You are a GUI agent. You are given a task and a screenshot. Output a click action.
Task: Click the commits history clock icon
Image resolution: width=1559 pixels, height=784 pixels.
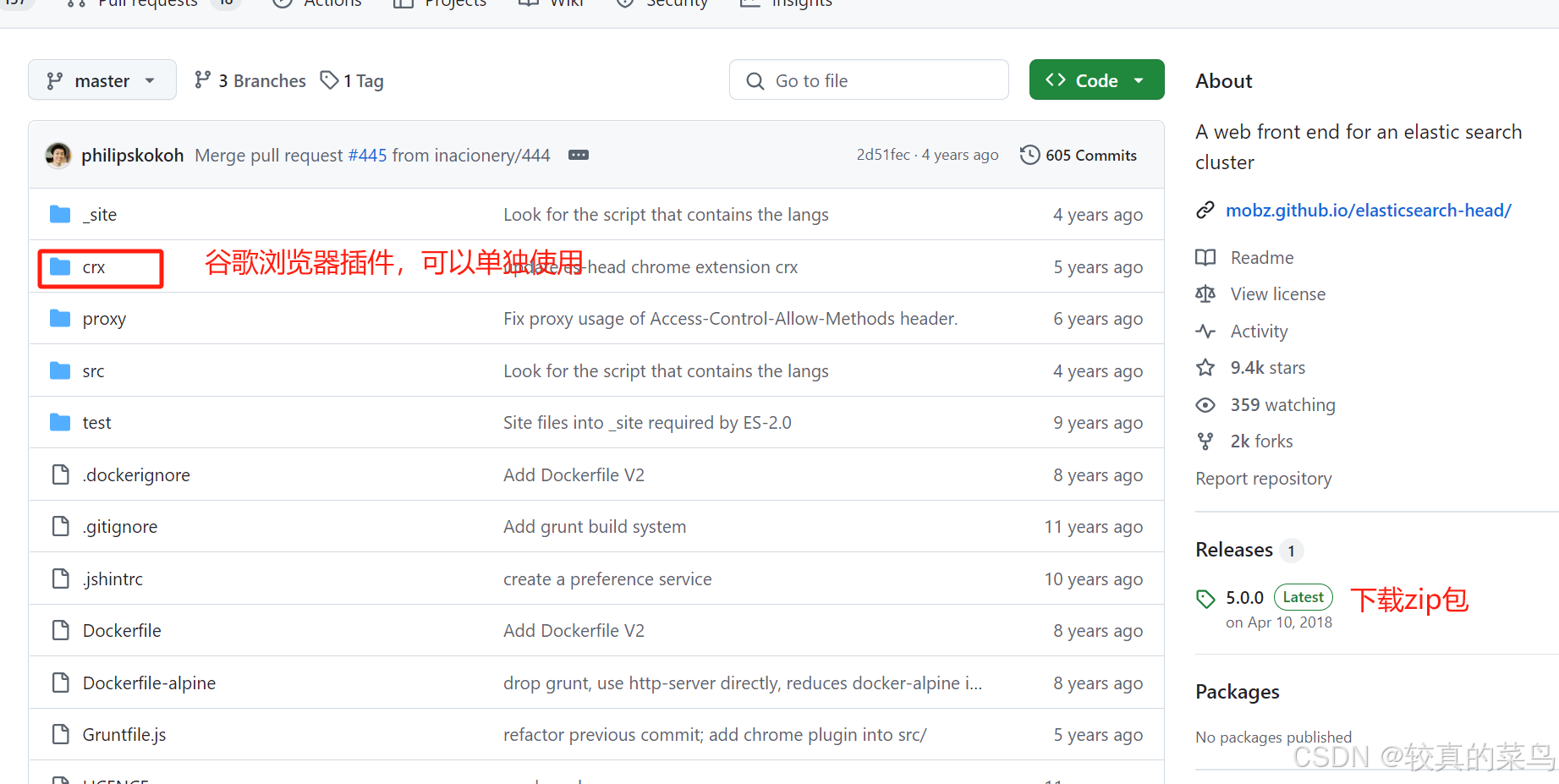1029,155
